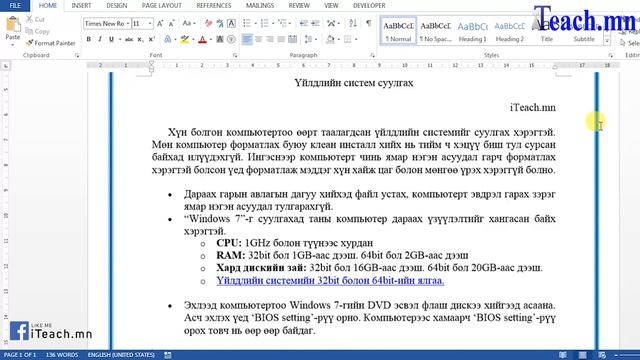Click Grow Font icon
The width and height of the screenshot is (640, 360).
pos(160,24)
